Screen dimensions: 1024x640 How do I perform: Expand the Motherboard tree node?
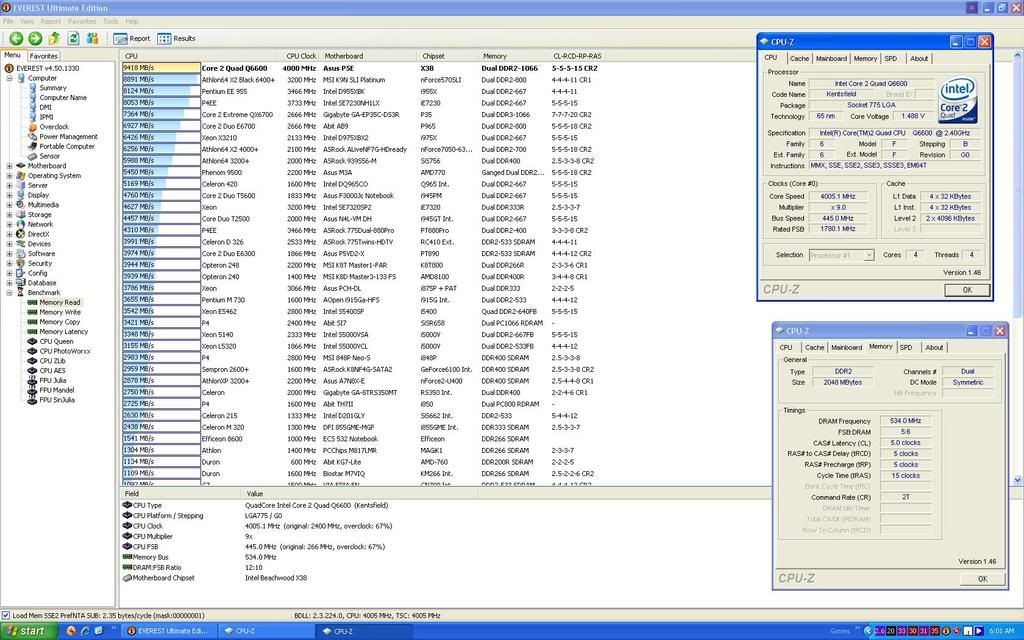[x=10, y=166]
